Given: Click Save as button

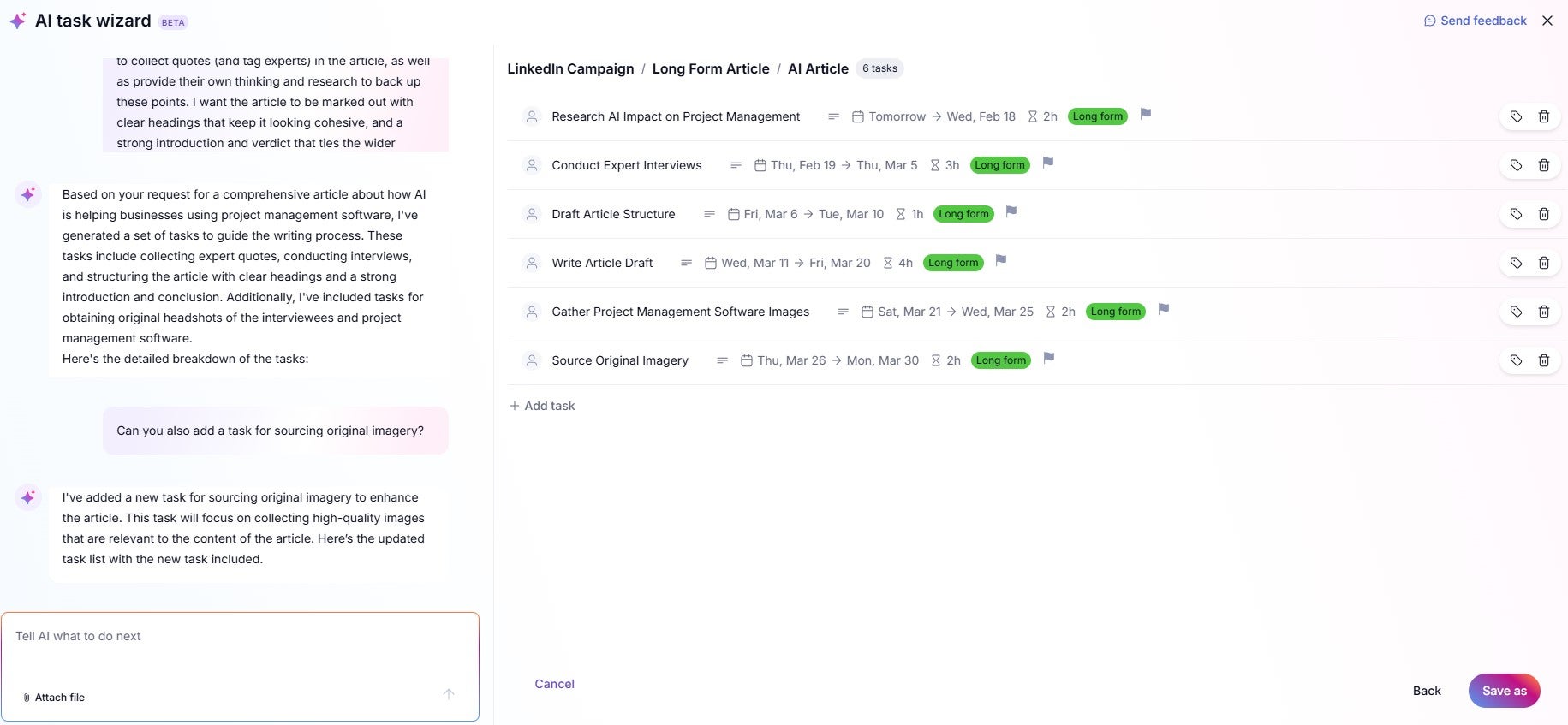Looking at the screenshot, I should [x=1504, y=691].
